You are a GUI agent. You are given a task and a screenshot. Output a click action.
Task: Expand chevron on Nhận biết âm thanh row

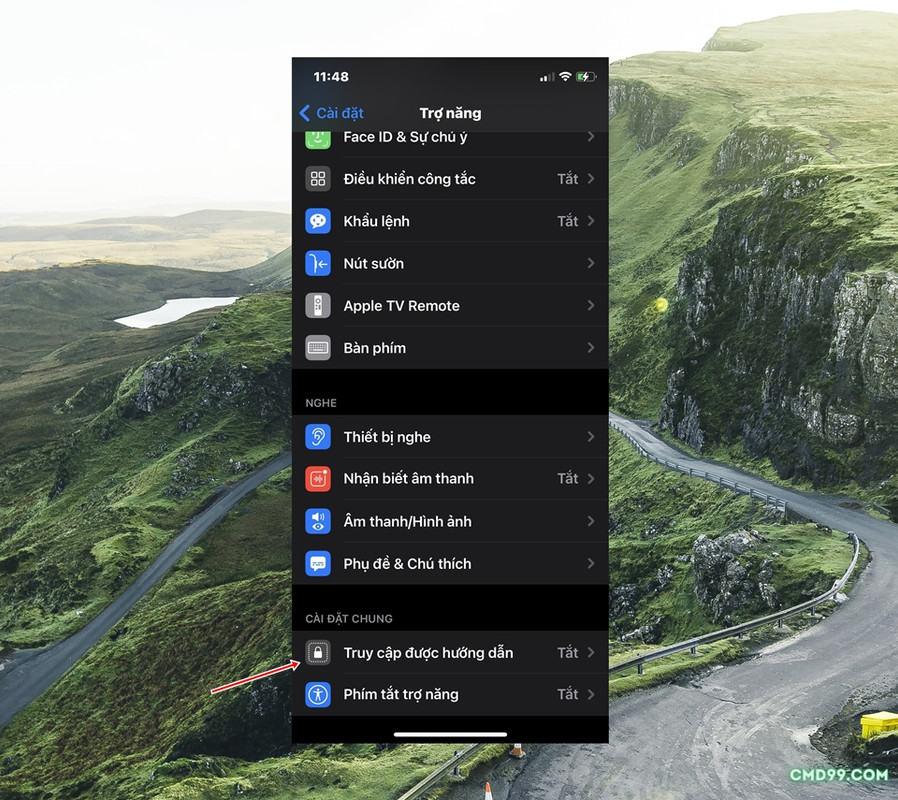click(591, 479)
